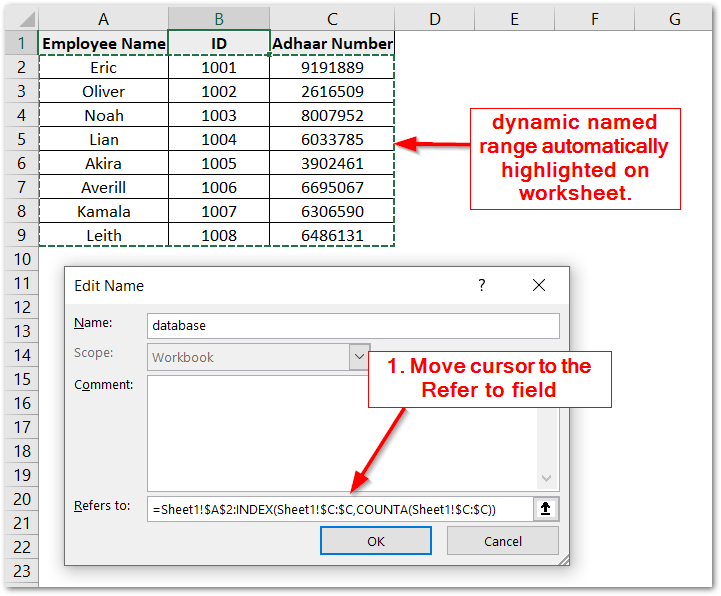Open the Scope dropdown arrow
Viewport: 721px width, 596px height.
359,357
